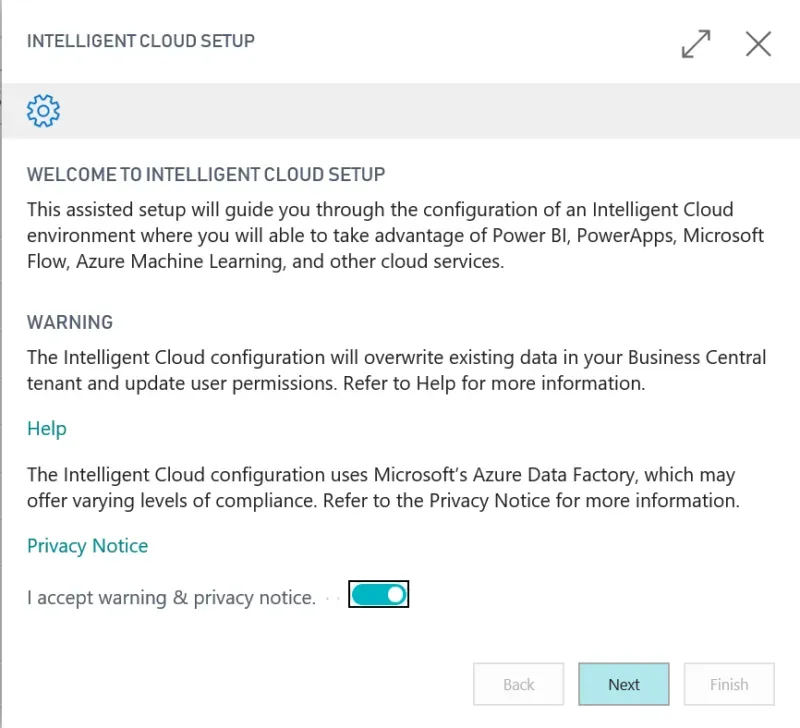Click the Azure Data Factory compliance paragraph
The image size is (800, 728).
pos(383,487)
